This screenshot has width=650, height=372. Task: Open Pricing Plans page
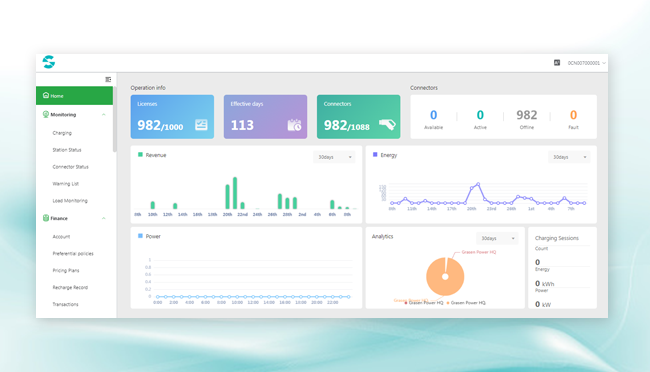[x=65, y=270]
